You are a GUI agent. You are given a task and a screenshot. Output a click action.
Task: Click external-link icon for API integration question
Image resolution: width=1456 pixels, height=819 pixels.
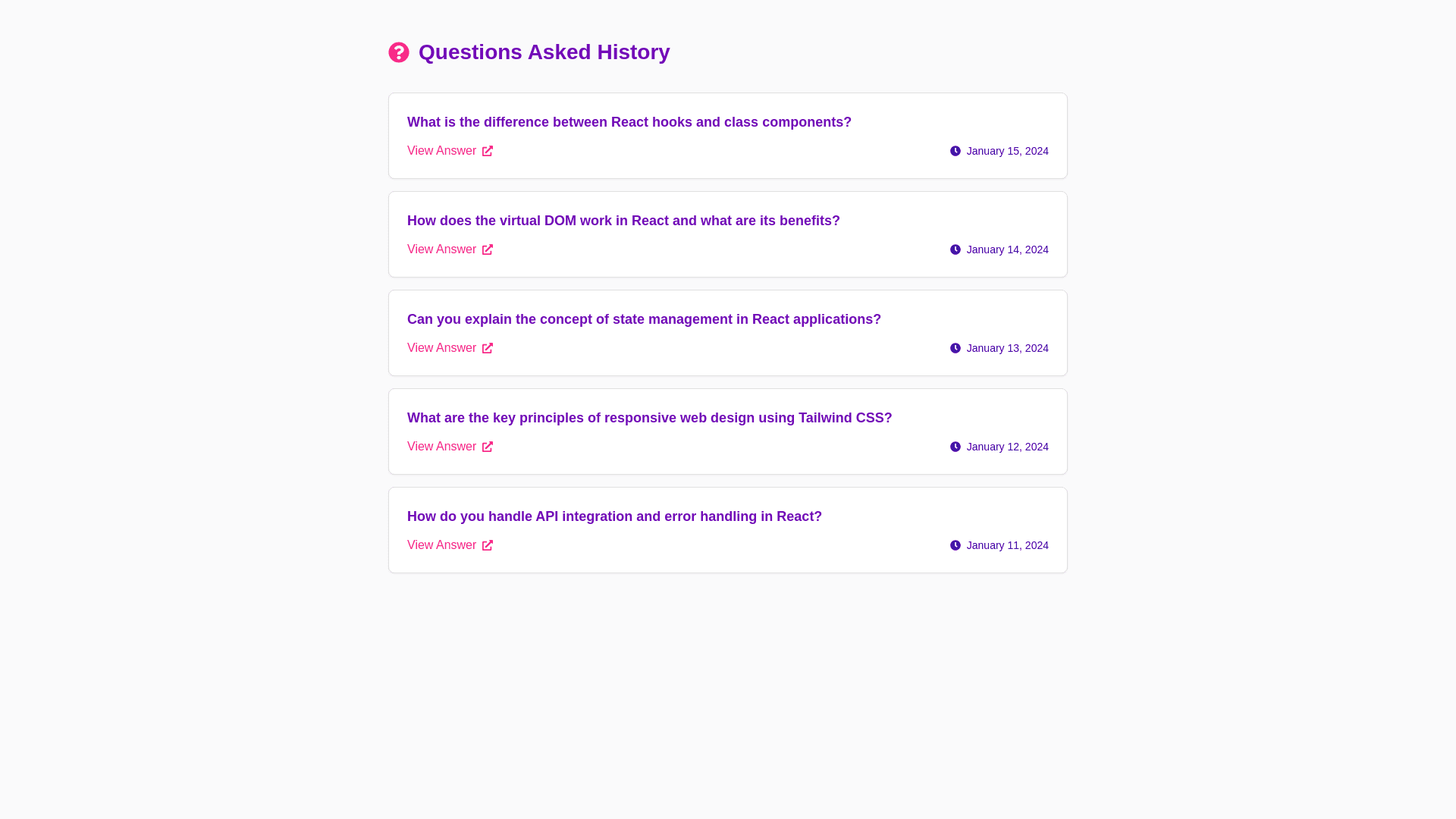click(488, 545)
